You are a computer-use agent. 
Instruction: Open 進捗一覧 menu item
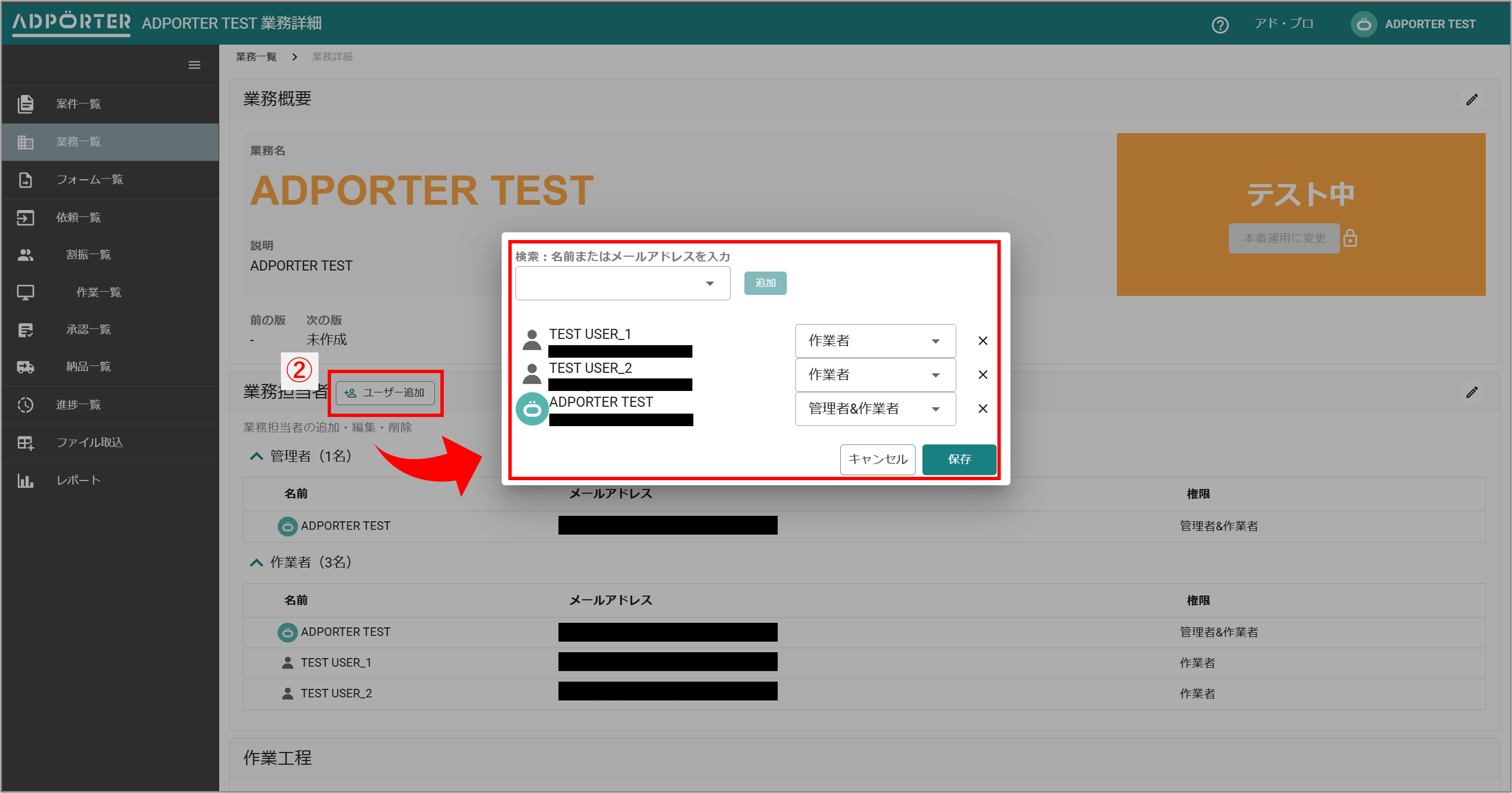[x=110, y=405]
